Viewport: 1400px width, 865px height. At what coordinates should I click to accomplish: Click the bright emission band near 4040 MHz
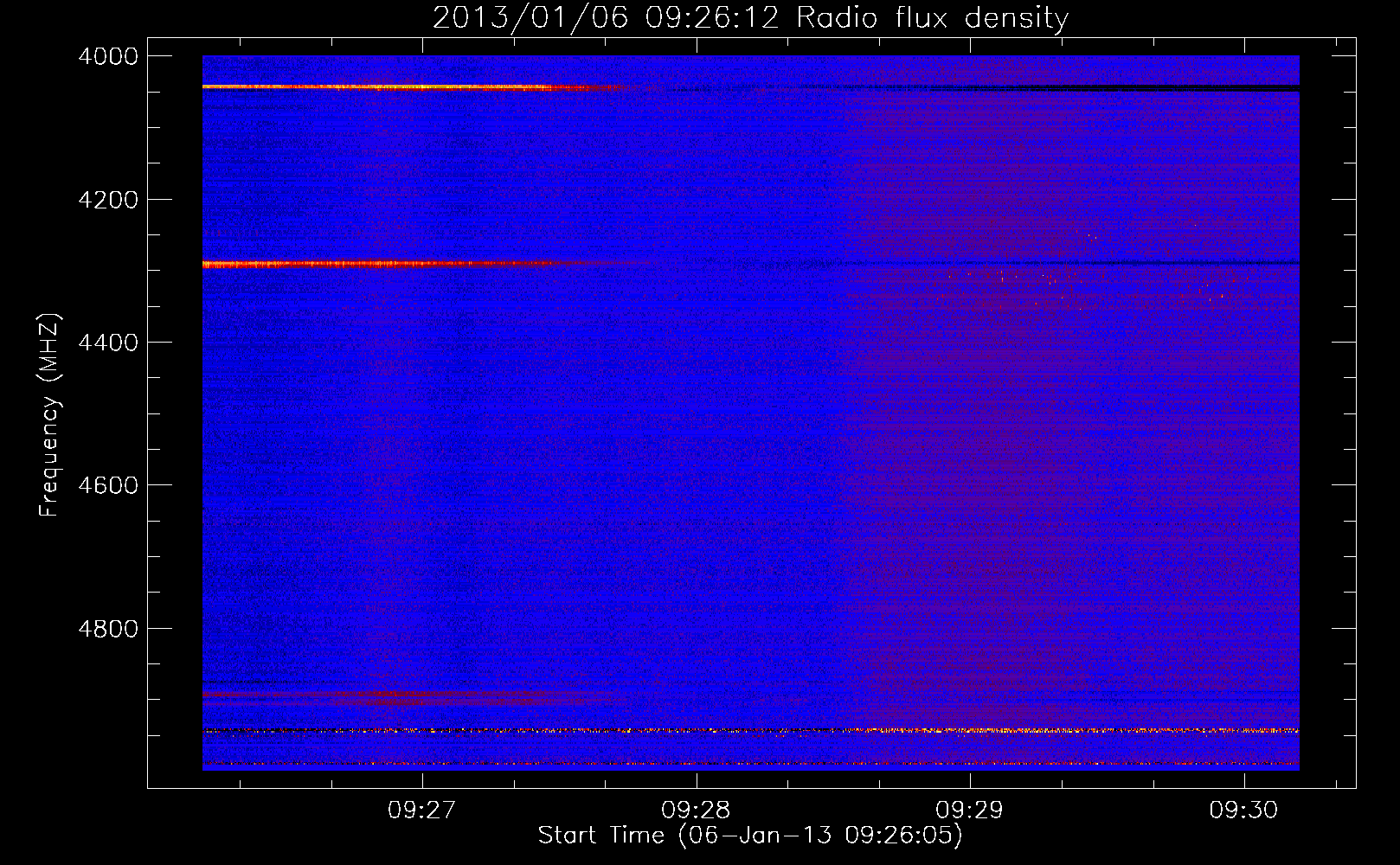tap(415, 87)
